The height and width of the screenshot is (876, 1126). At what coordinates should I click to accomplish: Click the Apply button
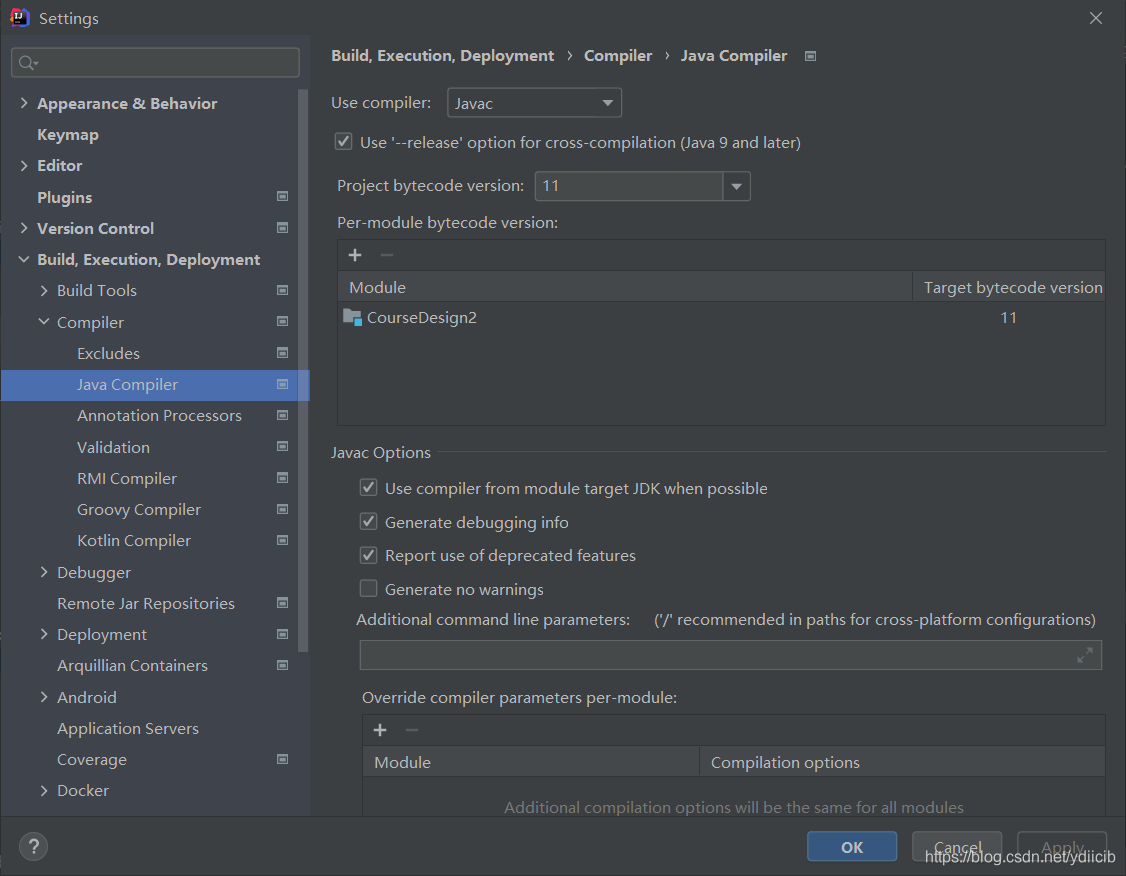[x=1061, y=847]
